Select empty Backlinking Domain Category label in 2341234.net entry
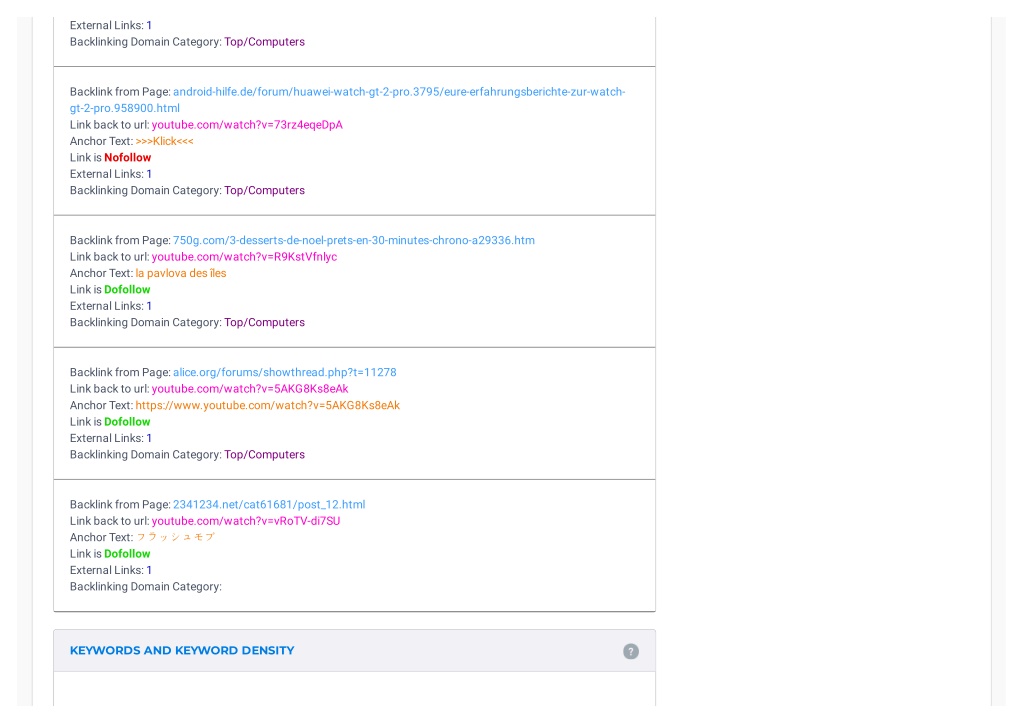 point(146,586)
